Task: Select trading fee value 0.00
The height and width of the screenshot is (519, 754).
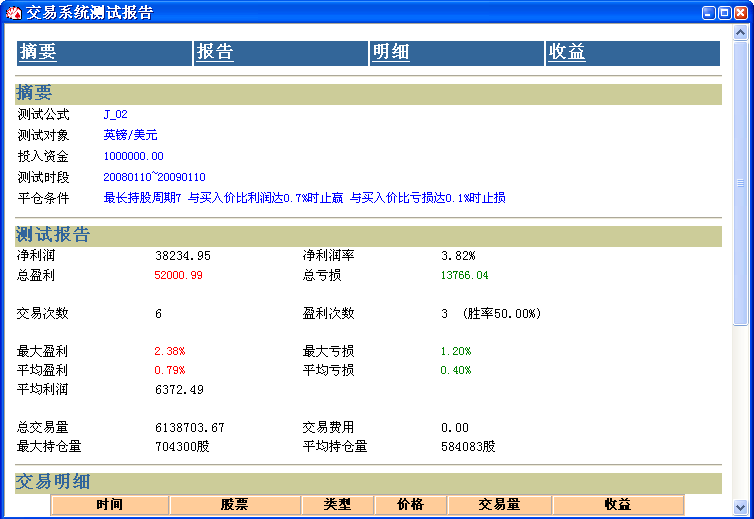Action: tap(455, 428)
